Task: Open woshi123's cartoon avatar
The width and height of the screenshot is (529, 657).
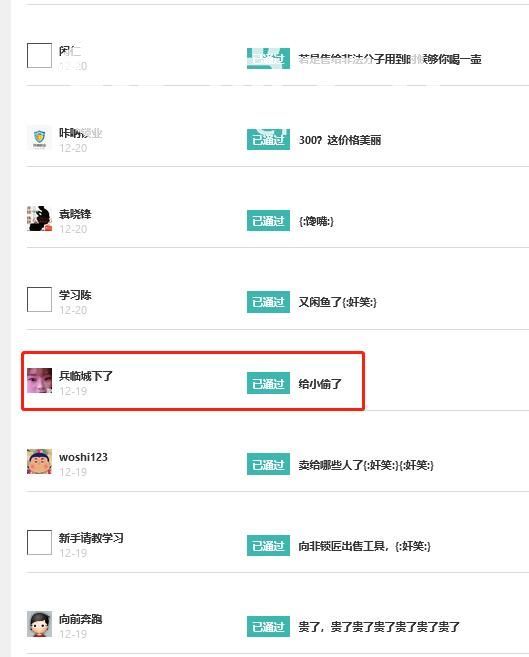Action: click(x=39, y=461)
